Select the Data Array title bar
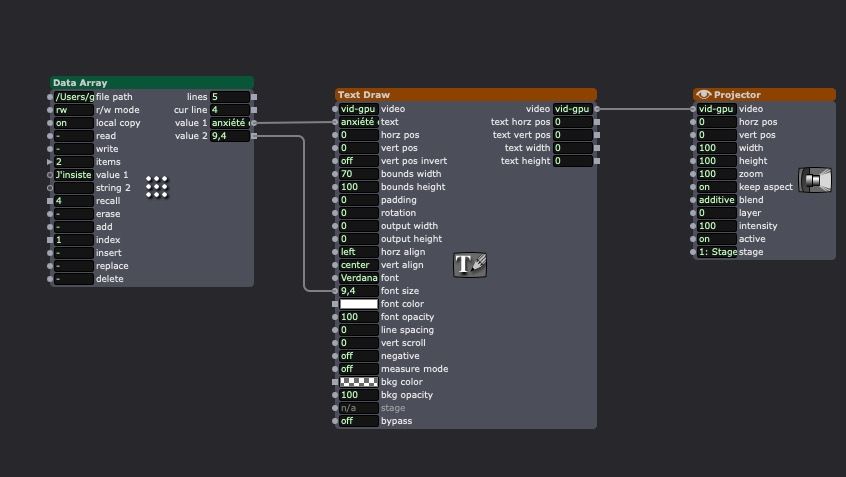The width and height of the screenshot is (846, 477). click(152, 83)
